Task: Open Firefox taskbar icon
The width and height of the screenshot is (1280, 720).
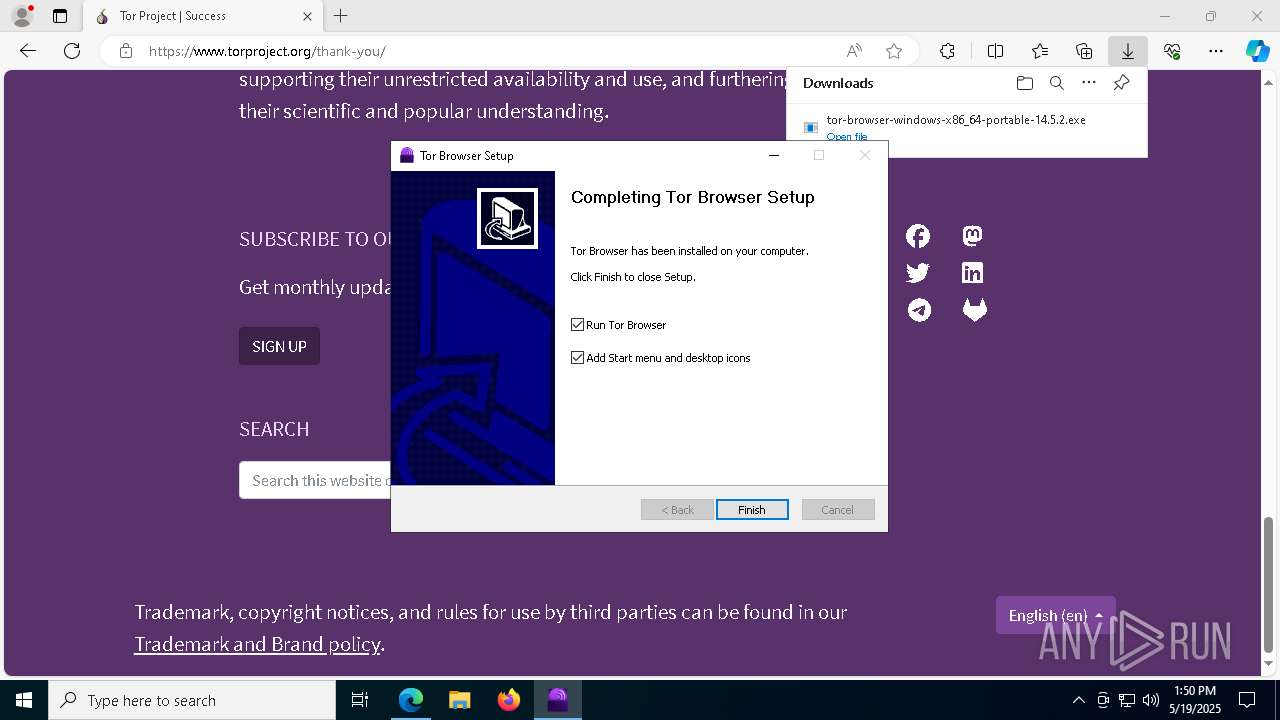Action: point(509,700)
